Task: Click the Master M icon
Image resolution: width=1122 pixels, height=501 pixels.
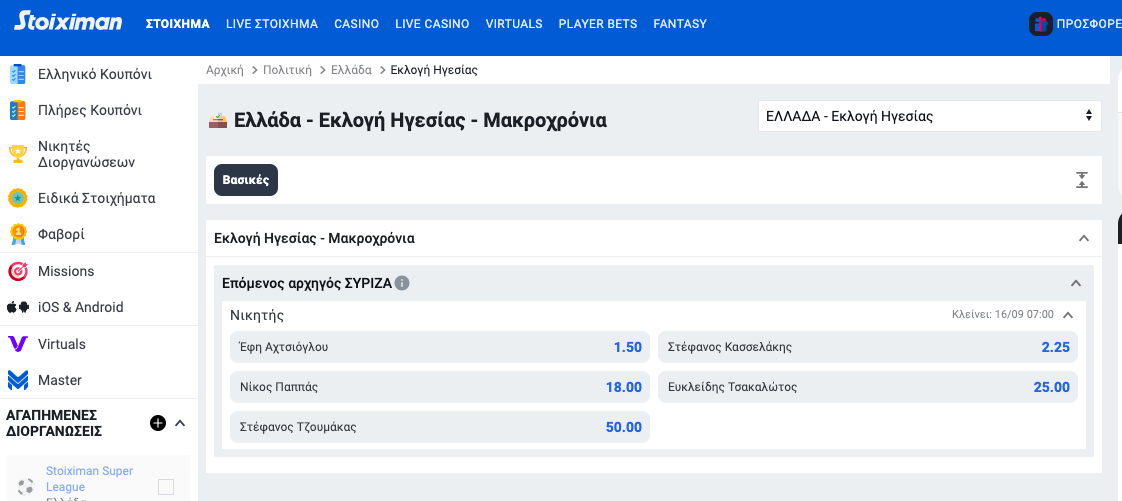Action: coord(18,380)
